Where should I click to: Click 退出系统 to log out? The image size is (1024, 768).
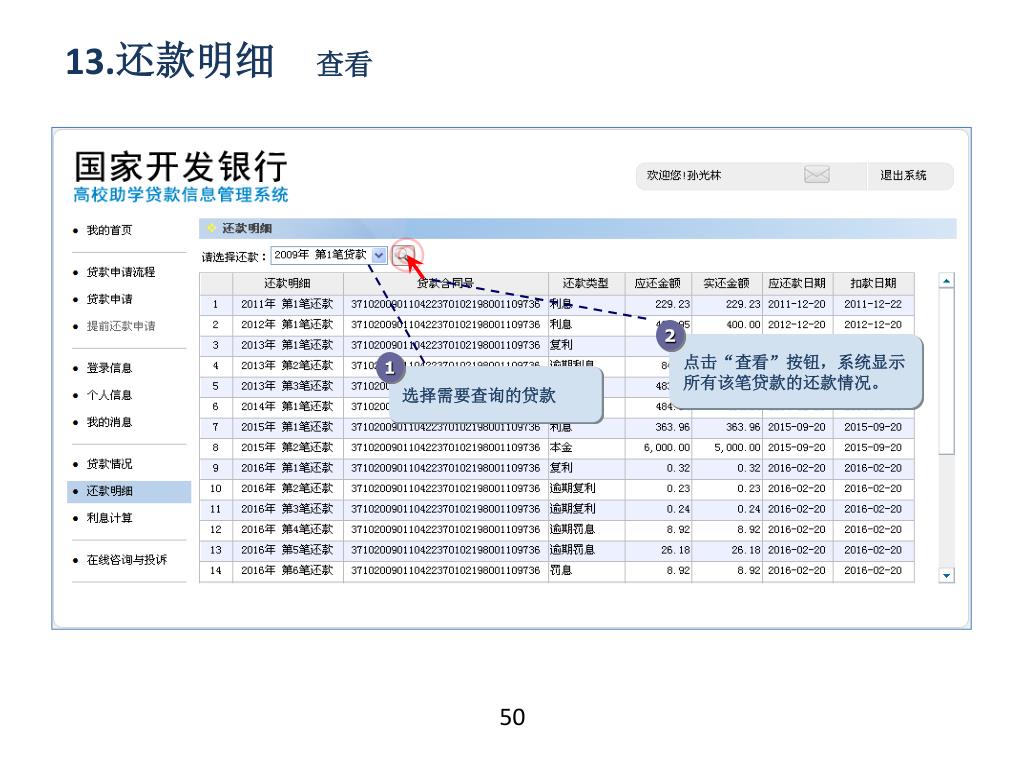[x=903, y=175]
